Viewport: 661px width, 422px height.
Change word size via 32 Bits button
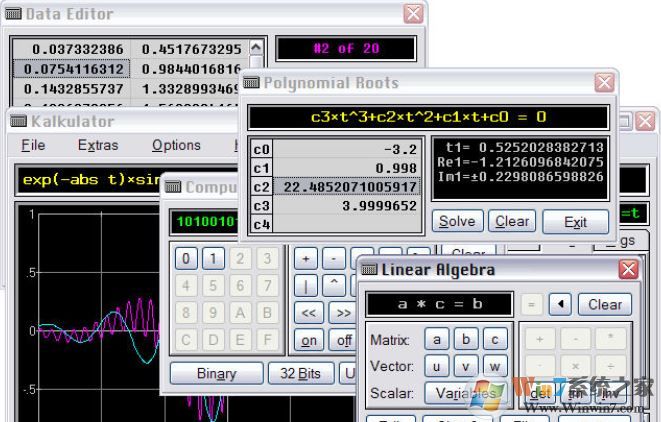300,373
